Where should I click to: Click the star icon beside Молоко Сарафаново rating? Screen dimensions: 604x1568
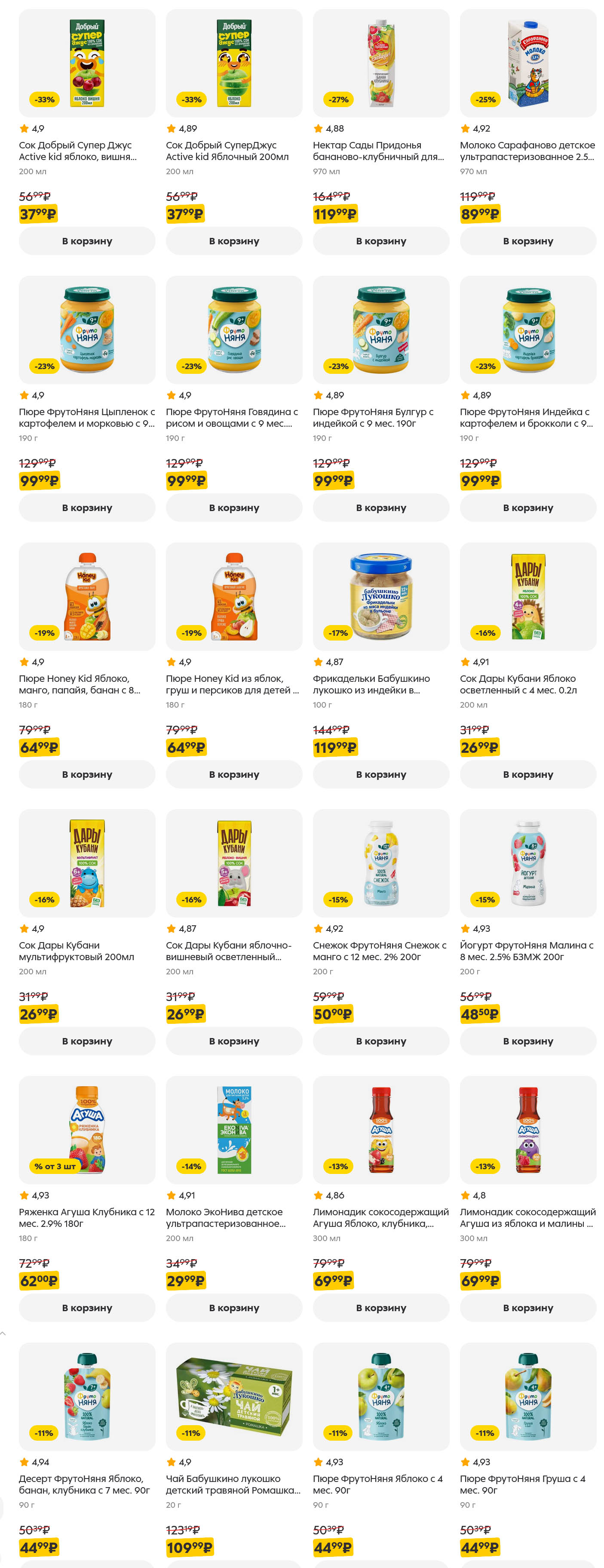(x=465, y=129)
